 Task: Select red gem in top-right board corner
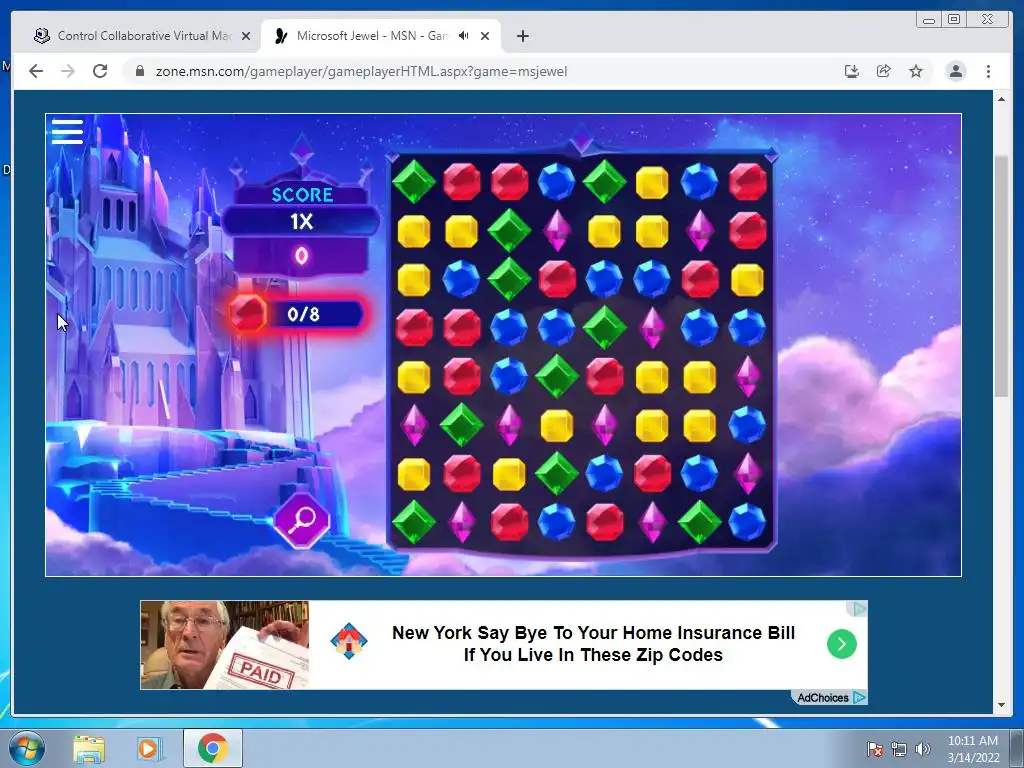(747, 182)
